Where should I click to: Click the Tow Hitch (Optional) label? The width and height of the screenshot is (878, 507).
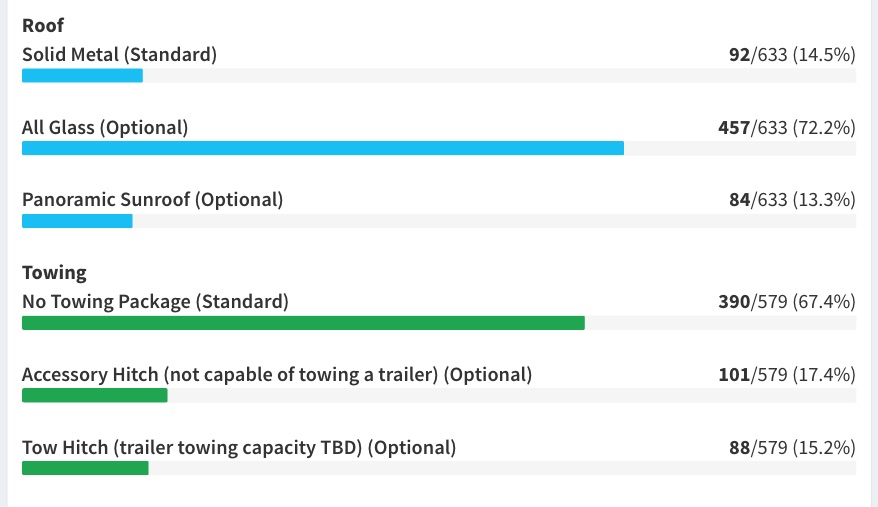(239, 448)
